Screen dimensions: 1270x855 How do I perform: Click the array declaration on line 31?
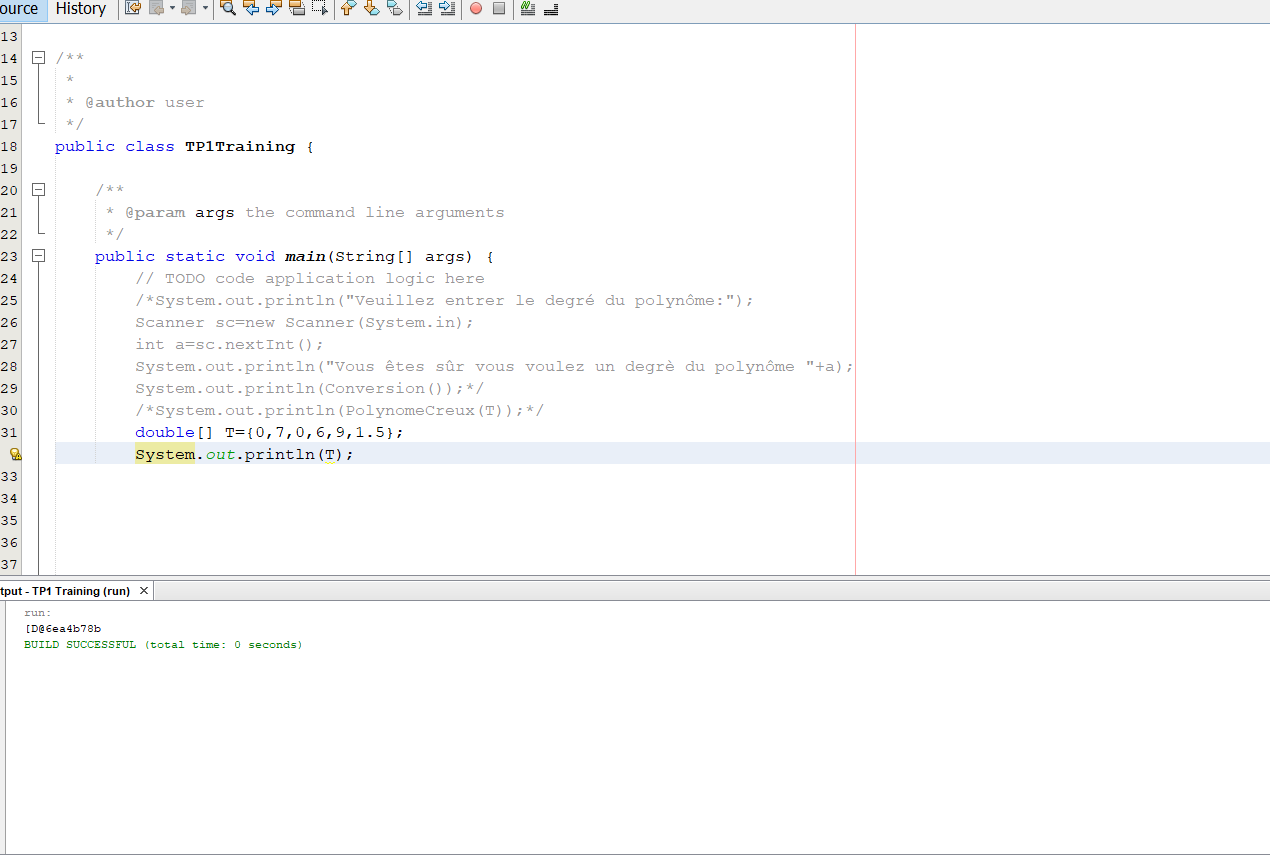269,432
